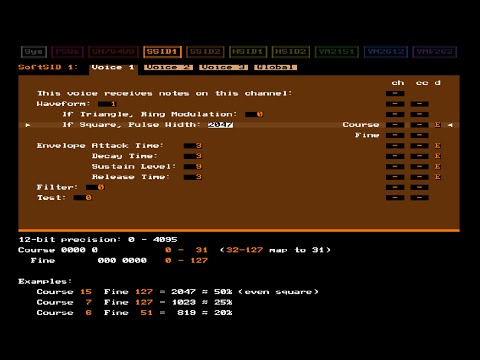Screen dimensions: 480x360
Task: Click the '12-bit precision: 0 - 4095' text
Action: (98, 240)
